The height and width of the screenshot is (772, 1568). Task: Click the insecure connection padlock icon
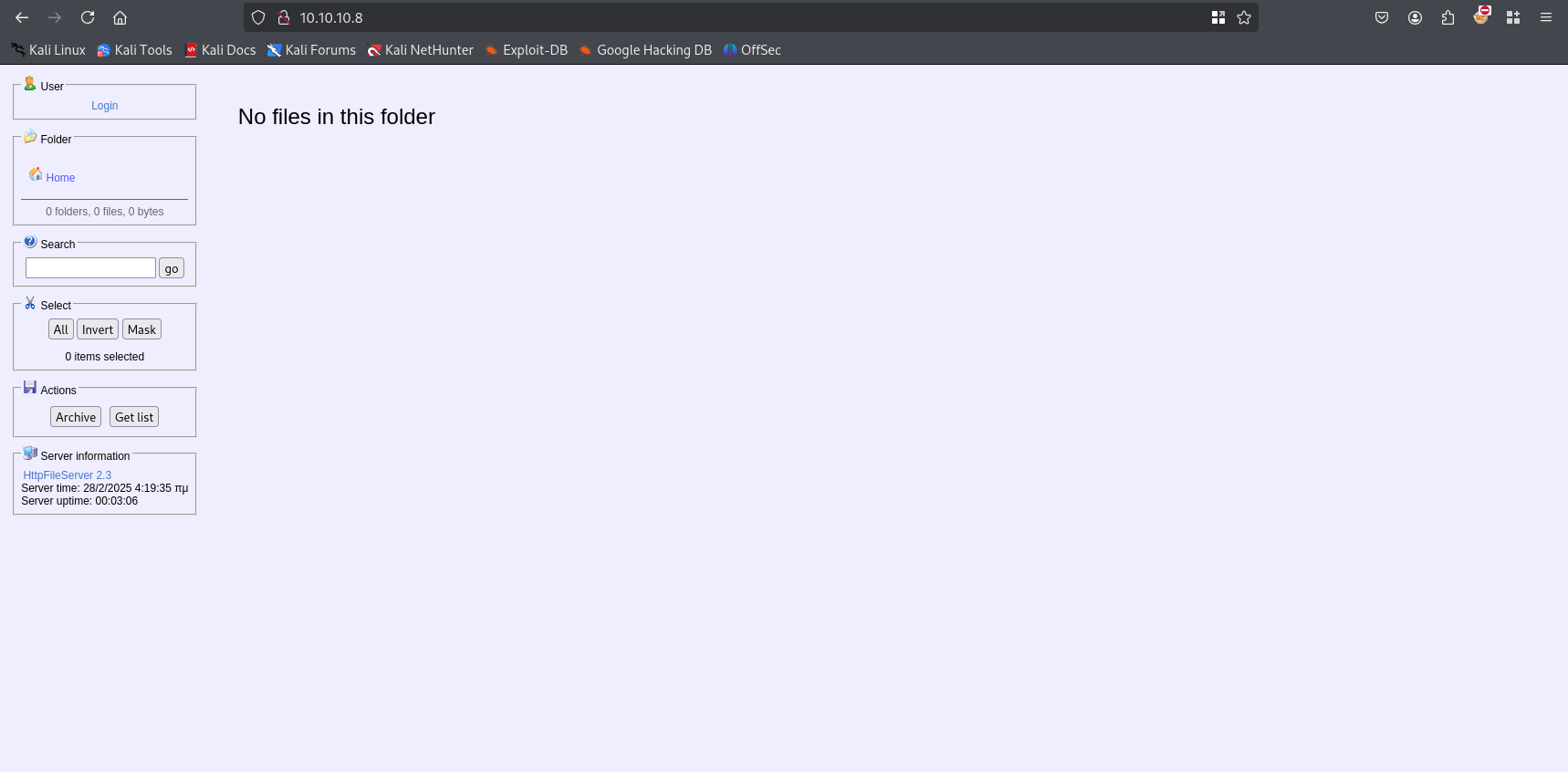284,17
